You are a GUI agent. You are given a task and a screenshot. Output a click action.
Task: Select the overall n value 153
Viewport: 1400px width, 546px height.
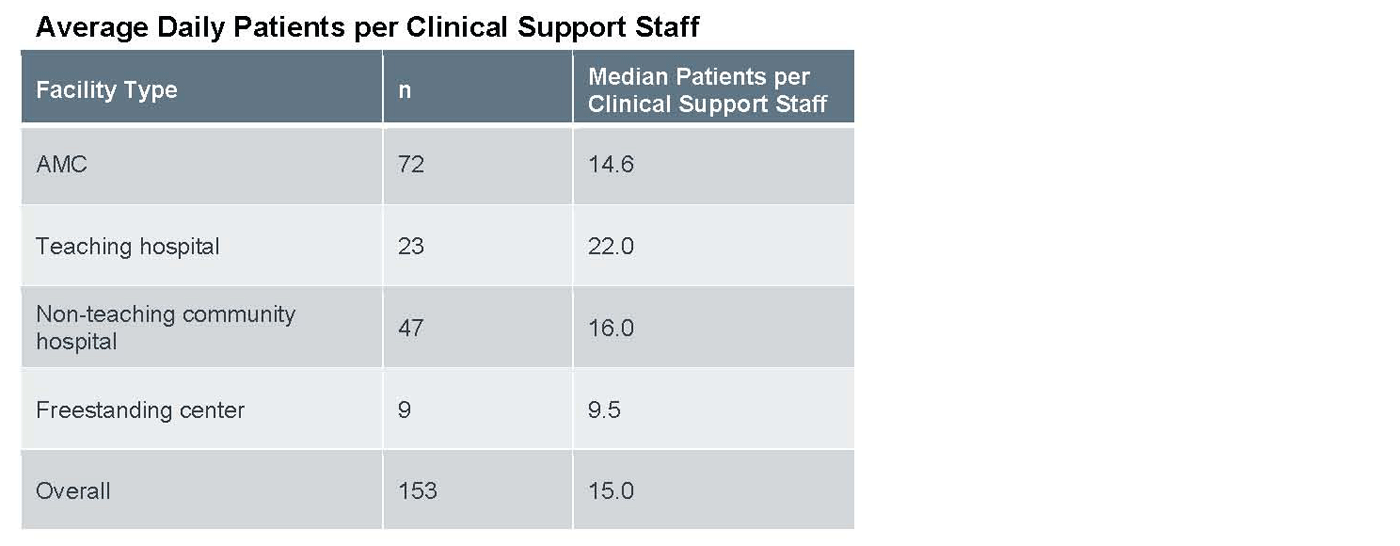pos(417,491)
